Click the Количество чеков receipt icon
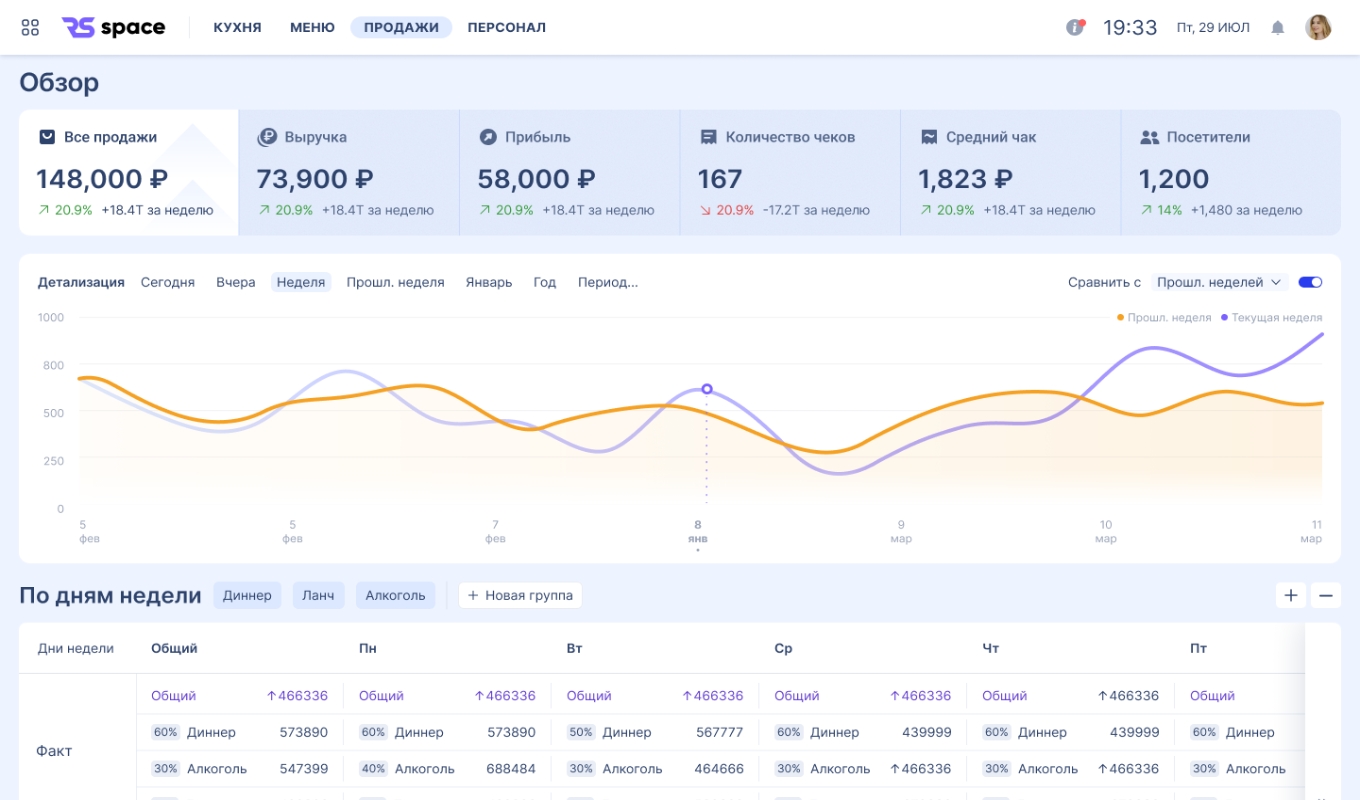Screen dimensions: 1360x800 (708, 137)
